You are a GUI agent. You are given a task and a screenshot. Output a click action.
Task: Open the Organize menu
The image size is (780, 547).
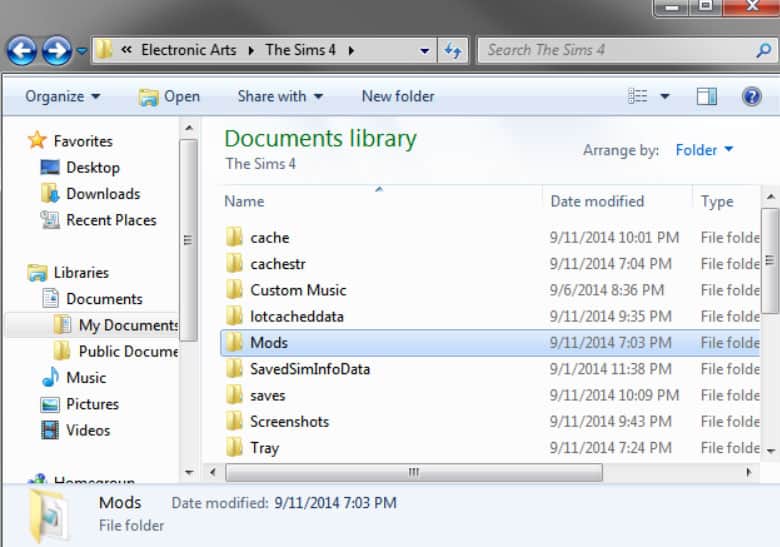pyautogui.click(x=63, y=96)
